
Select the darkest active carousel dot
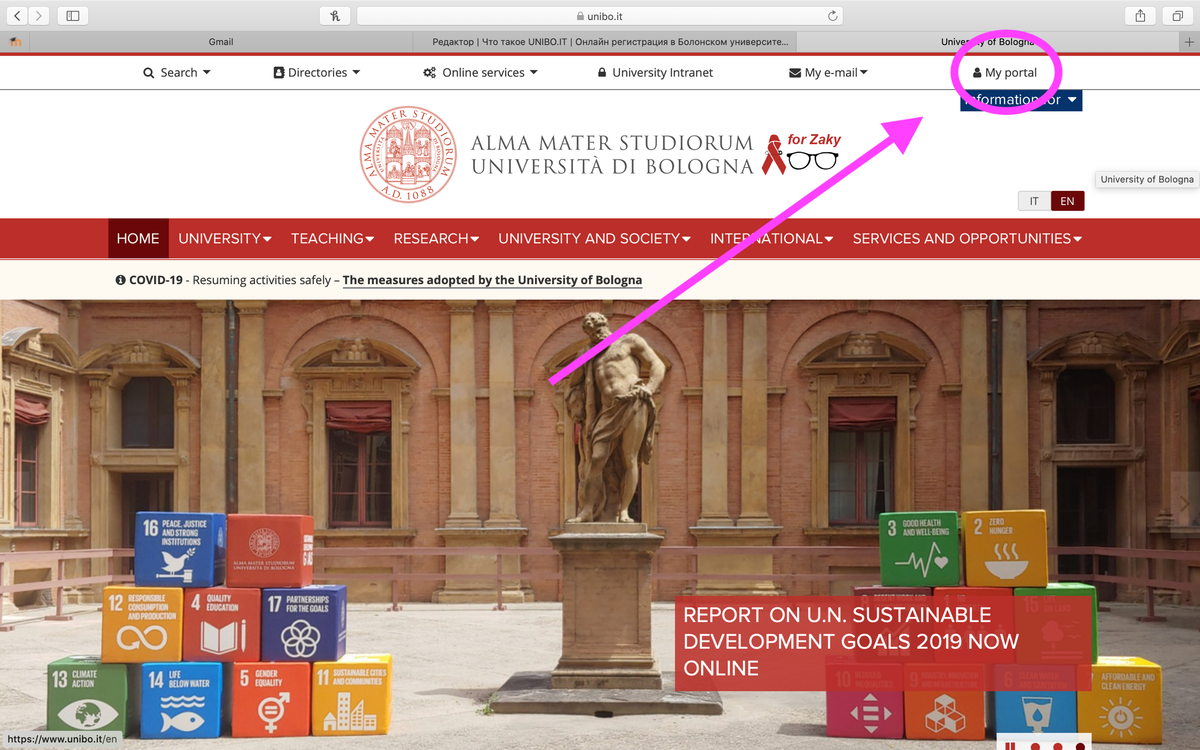click(x=1080, y=746)
